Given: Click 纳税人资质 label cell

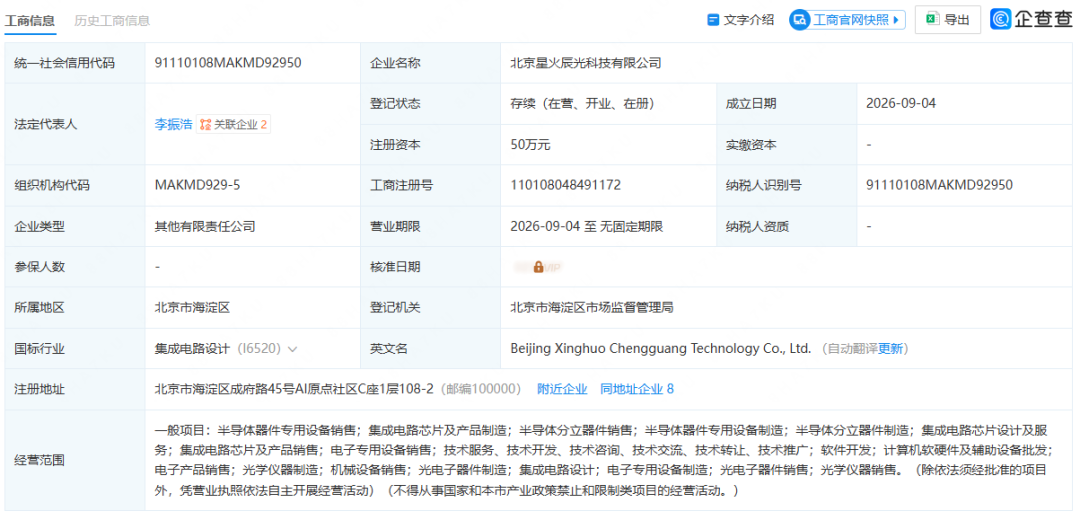Looking at the screenshot, I should (787, 227).
